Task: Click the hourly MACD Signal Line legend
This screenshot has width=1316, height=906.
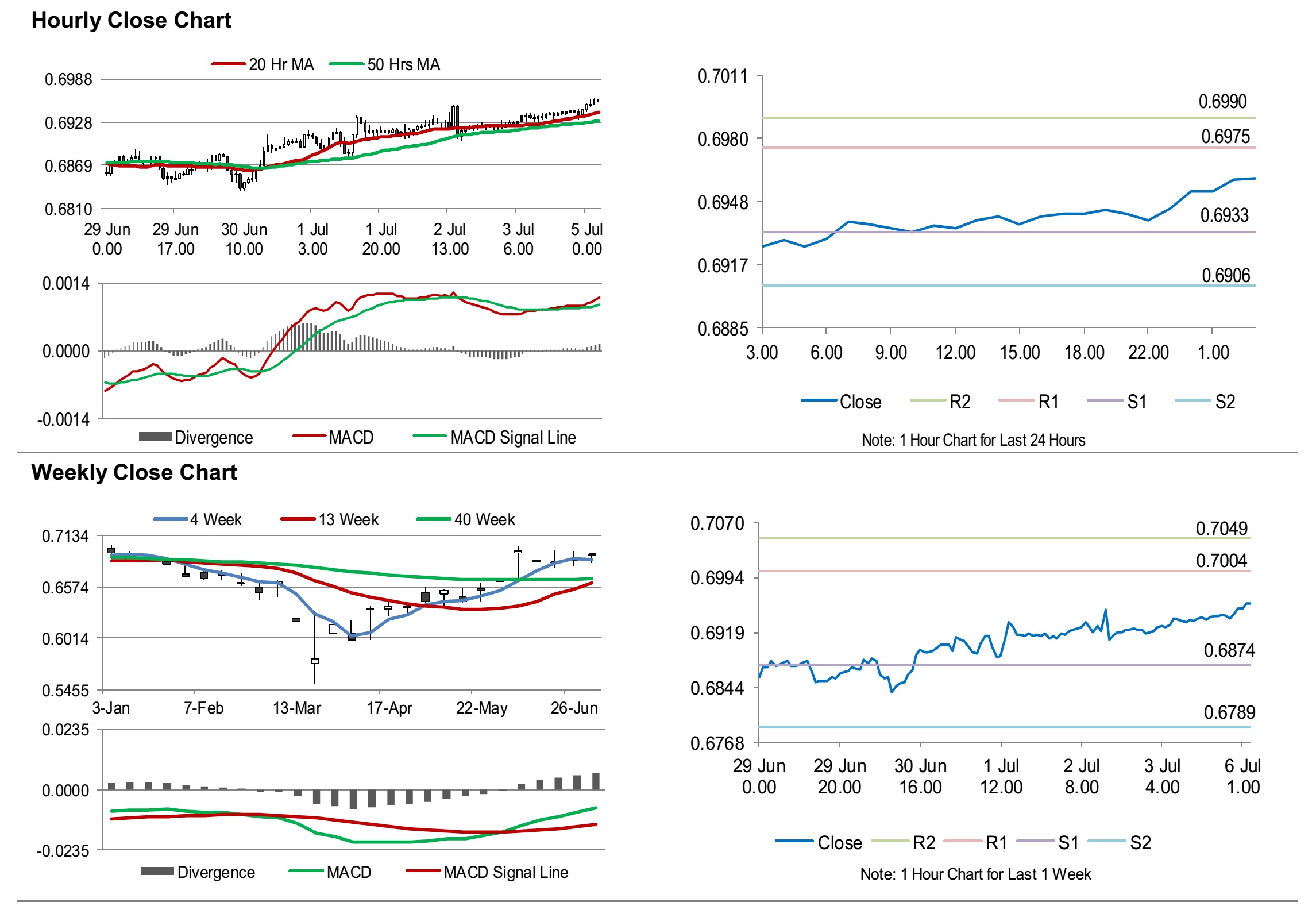Action: point(512,437)
